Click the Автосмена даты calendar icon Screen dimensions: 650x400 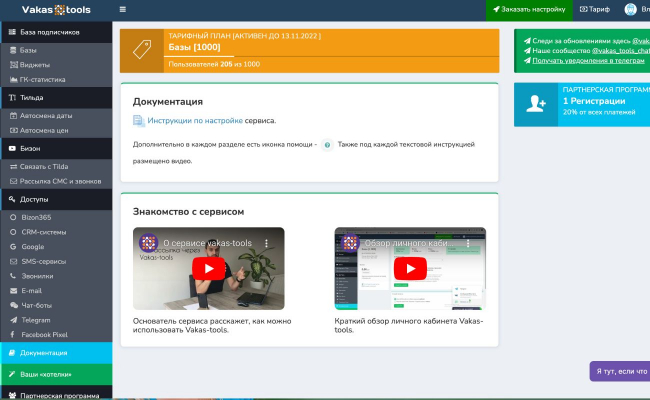tap(13, 116)
